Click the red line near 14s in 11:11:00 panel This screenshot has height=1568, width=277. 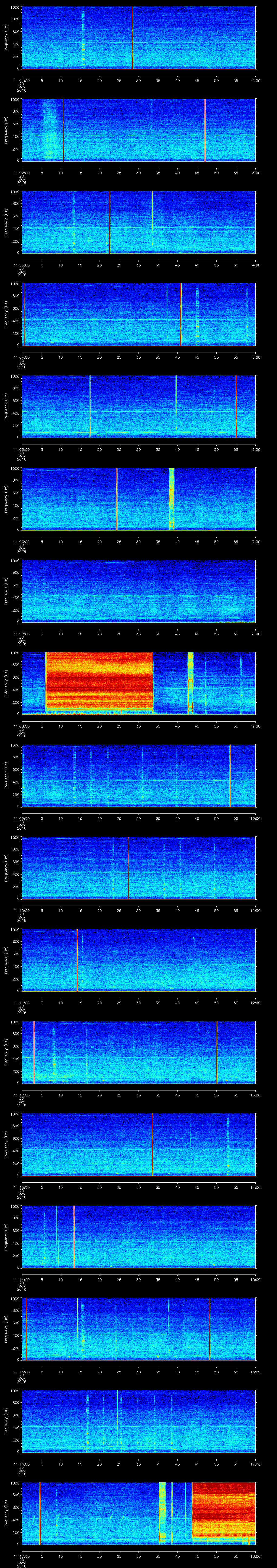pyautogui.click(x=77, y=960)
